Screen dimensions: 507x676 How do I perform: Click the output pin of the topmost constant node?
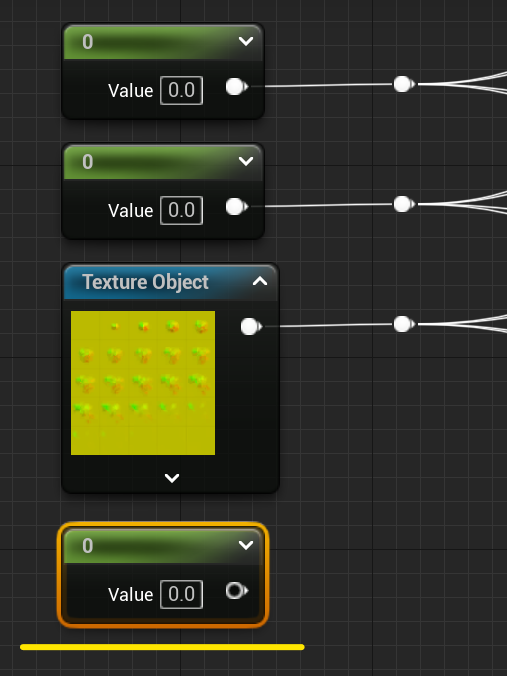[x=236, y=87]
